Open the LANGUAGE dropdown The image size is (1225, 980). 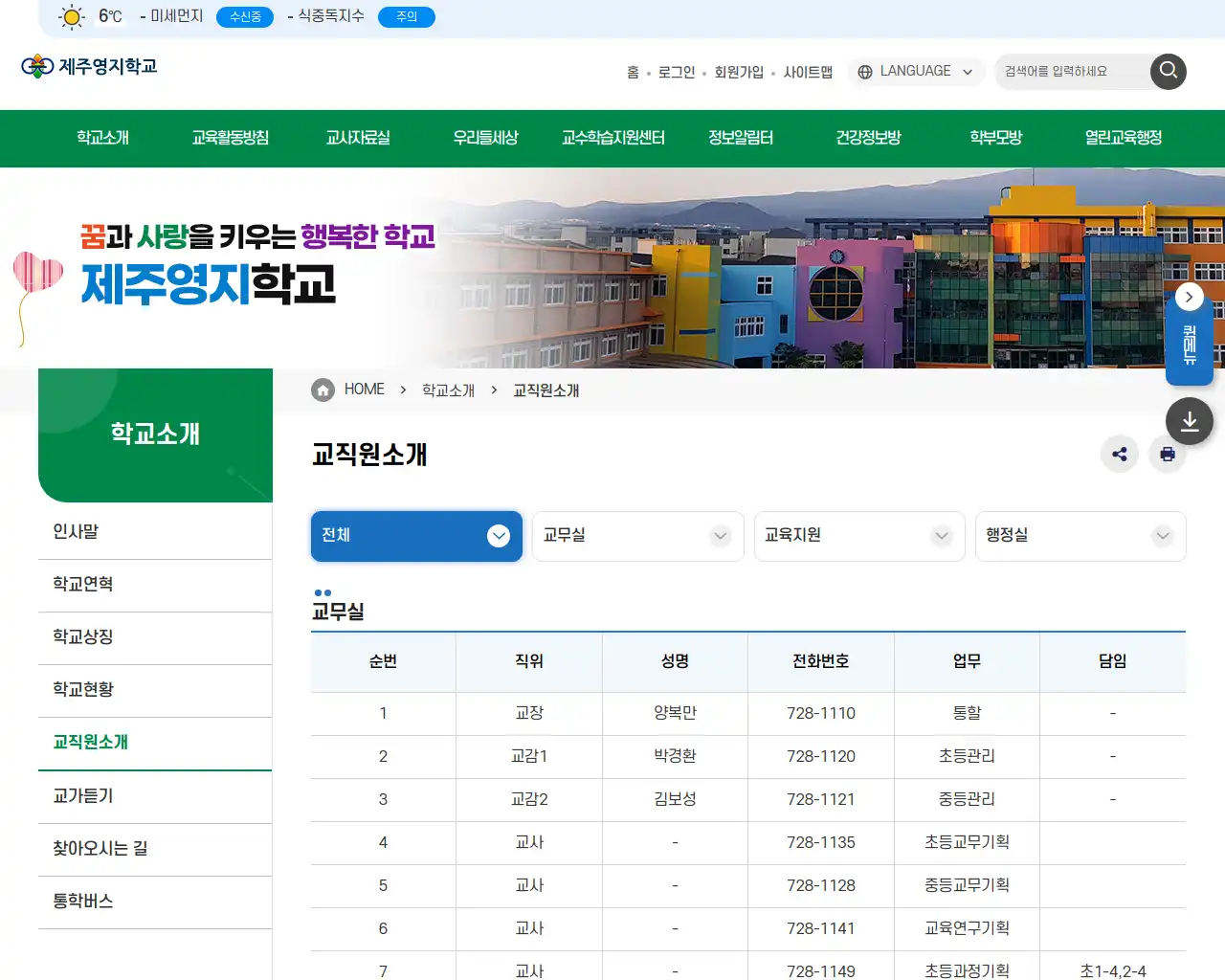click(x=916, y=71)
